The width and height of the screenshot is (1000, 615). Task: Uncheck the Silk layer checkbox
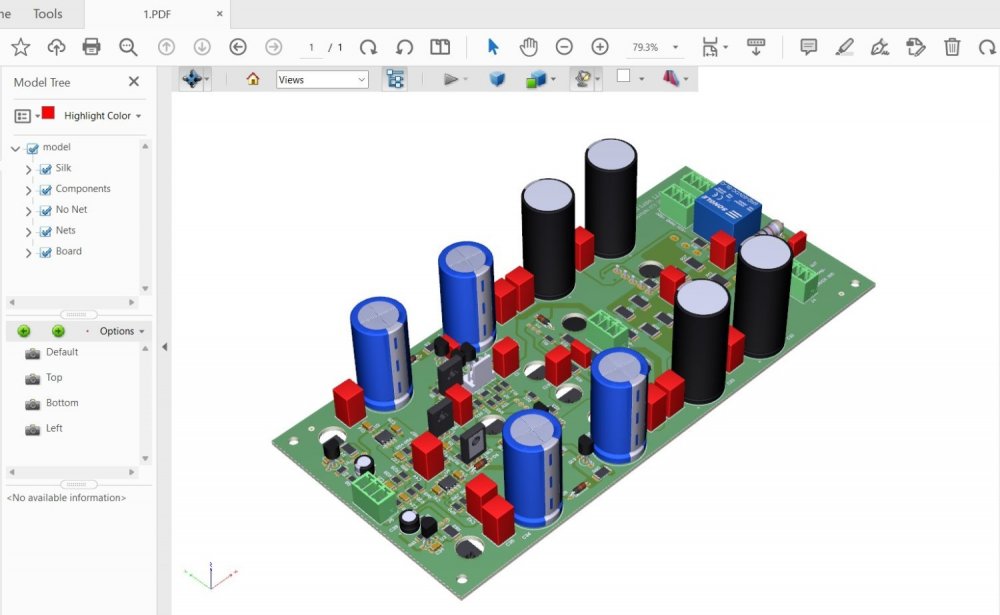45,169
